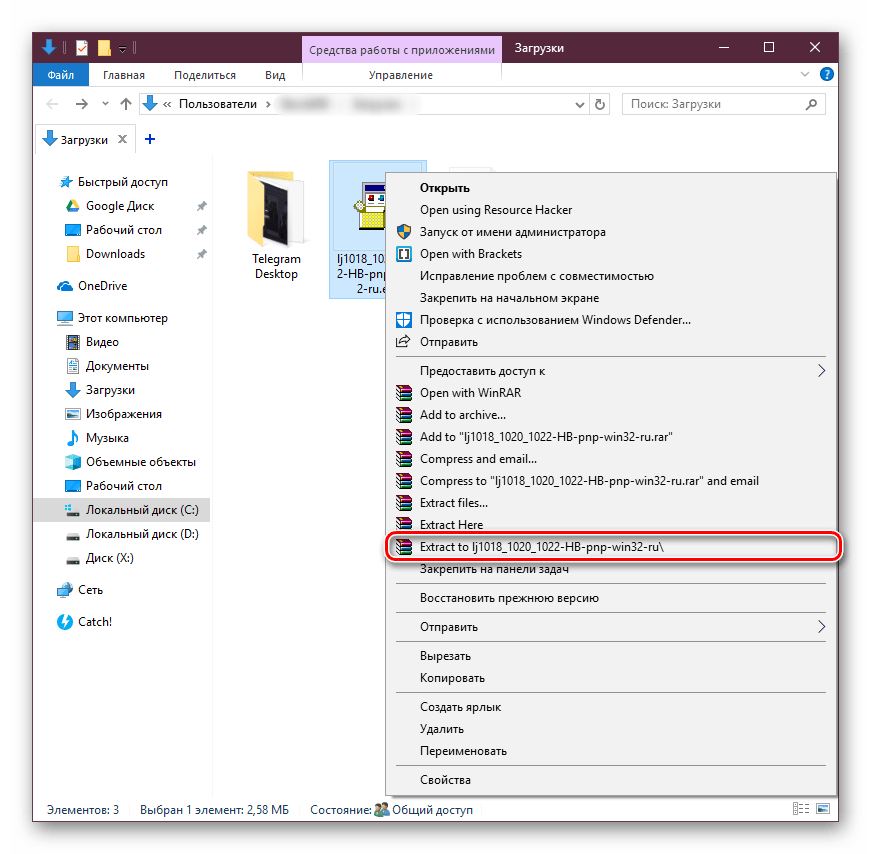
Task: Click the OneDrive cloud icon
Action: tap(66, 286)
